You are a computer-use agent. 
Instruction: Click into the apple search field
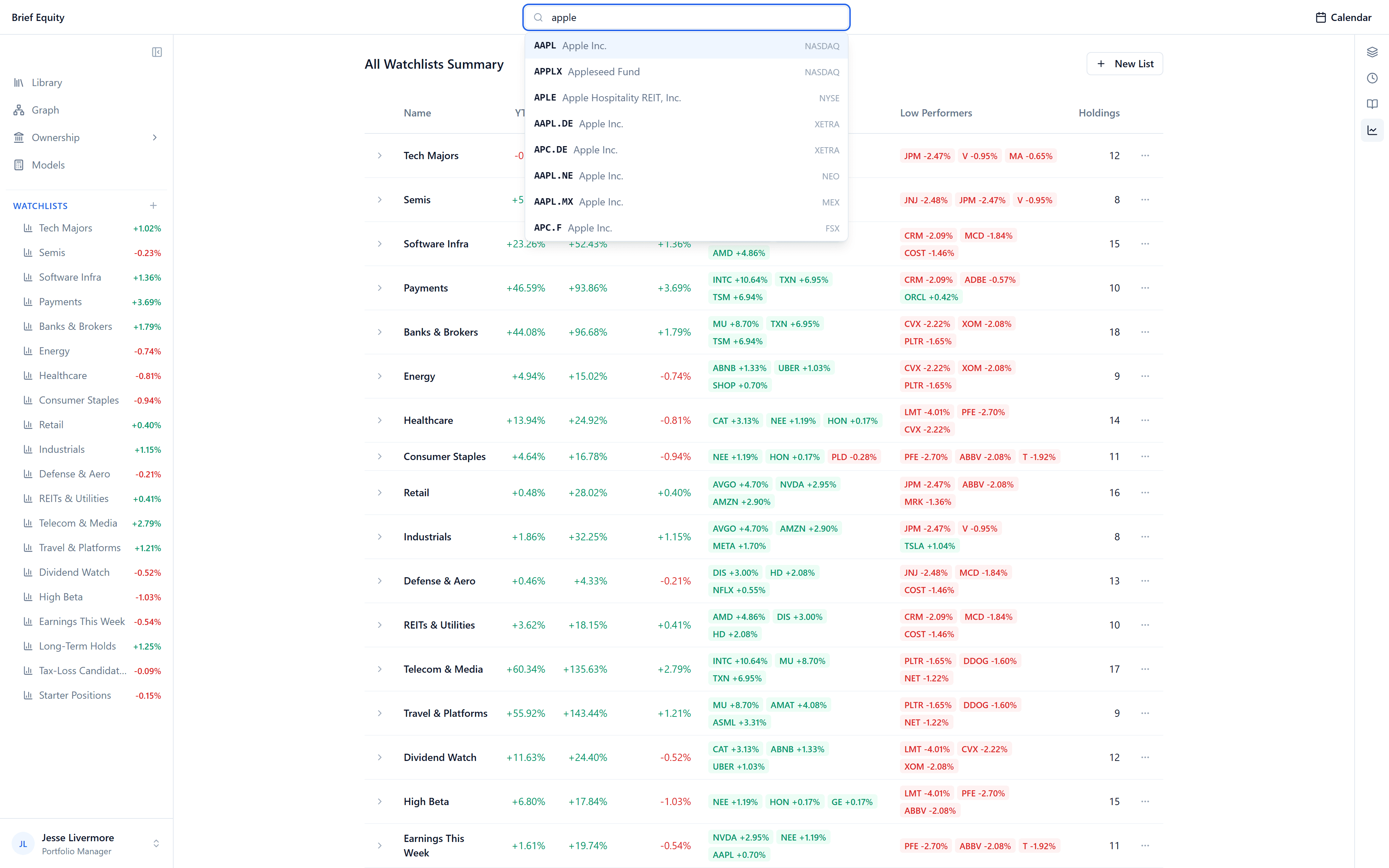tap(686, 17)
